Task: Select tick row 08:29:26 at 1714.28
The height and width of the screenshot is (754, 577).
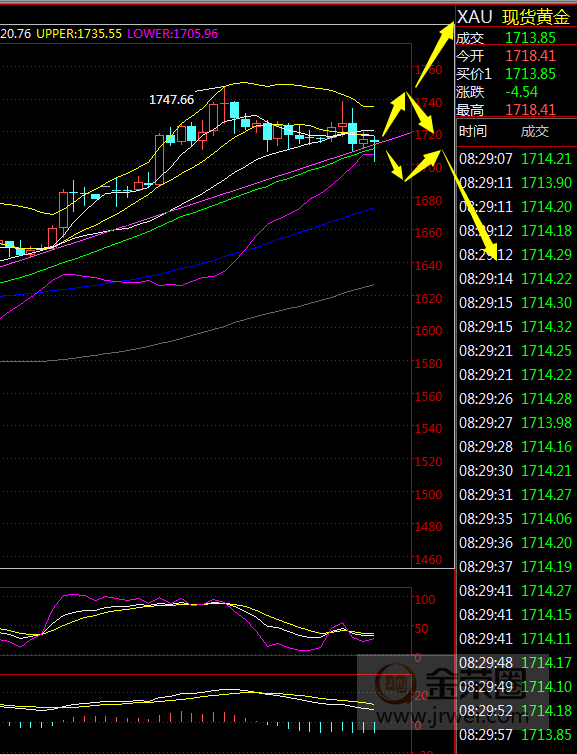Action: coord(515,399)
